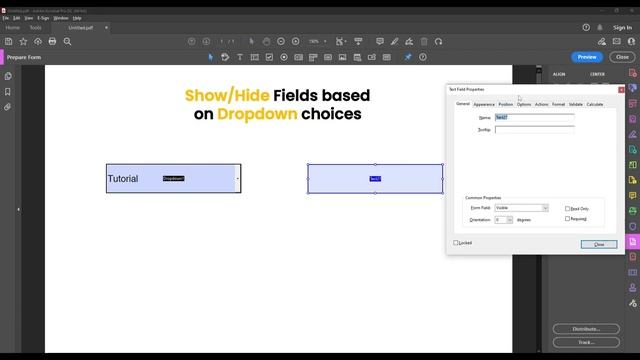
Task: Choose the Select Object arrow tool
Action: [x=211, y=57]
